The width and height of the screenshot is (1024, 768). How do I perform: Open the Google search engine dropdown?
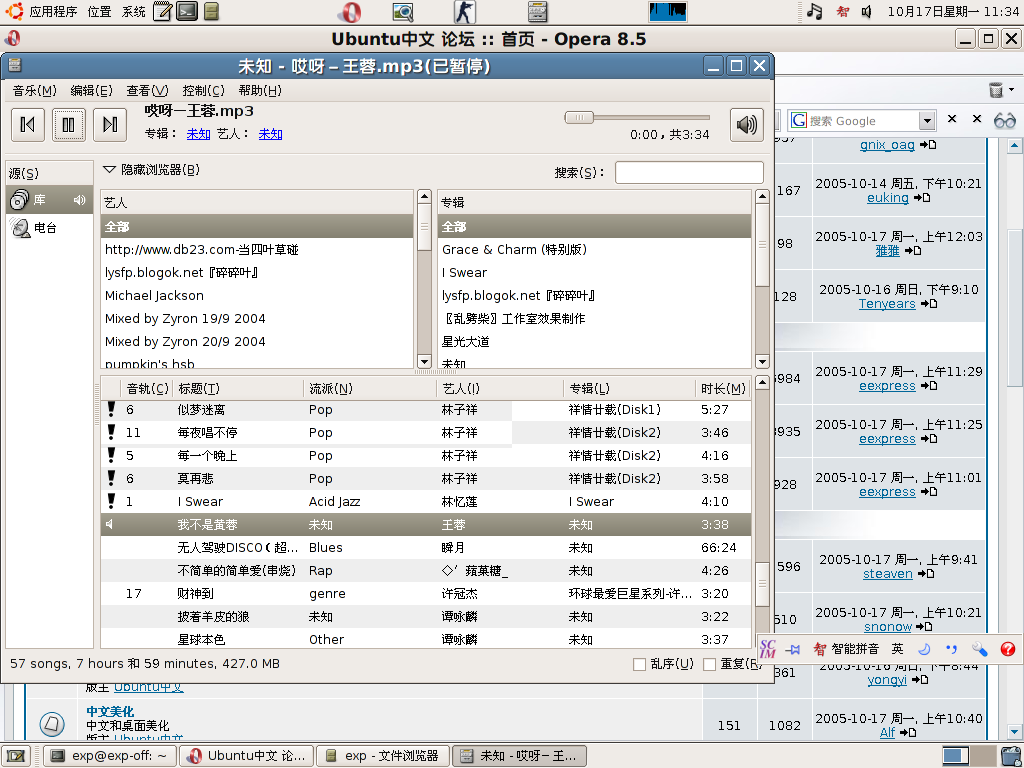[927, 120]
